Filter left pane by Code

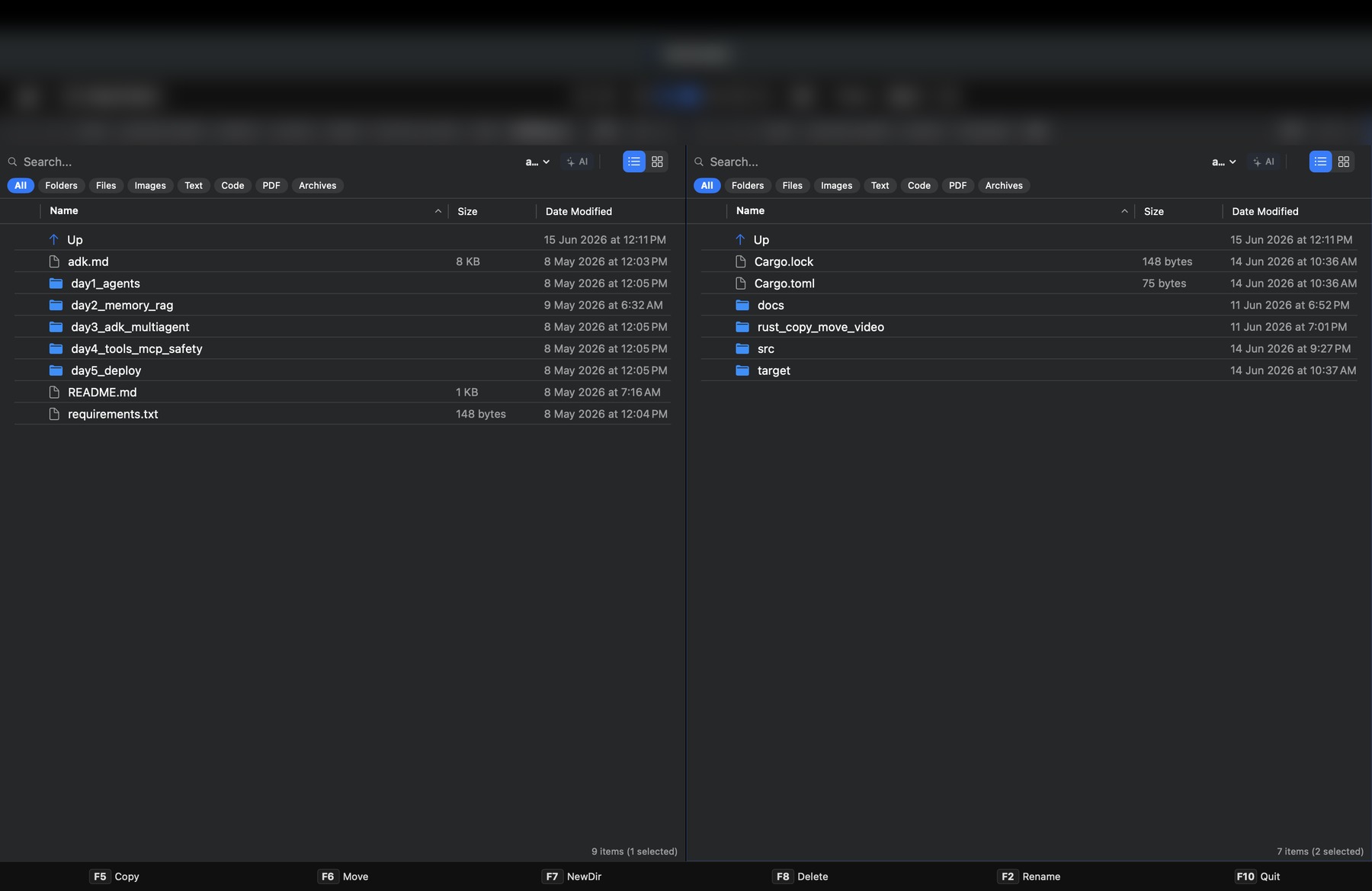(x=232, y=185)
